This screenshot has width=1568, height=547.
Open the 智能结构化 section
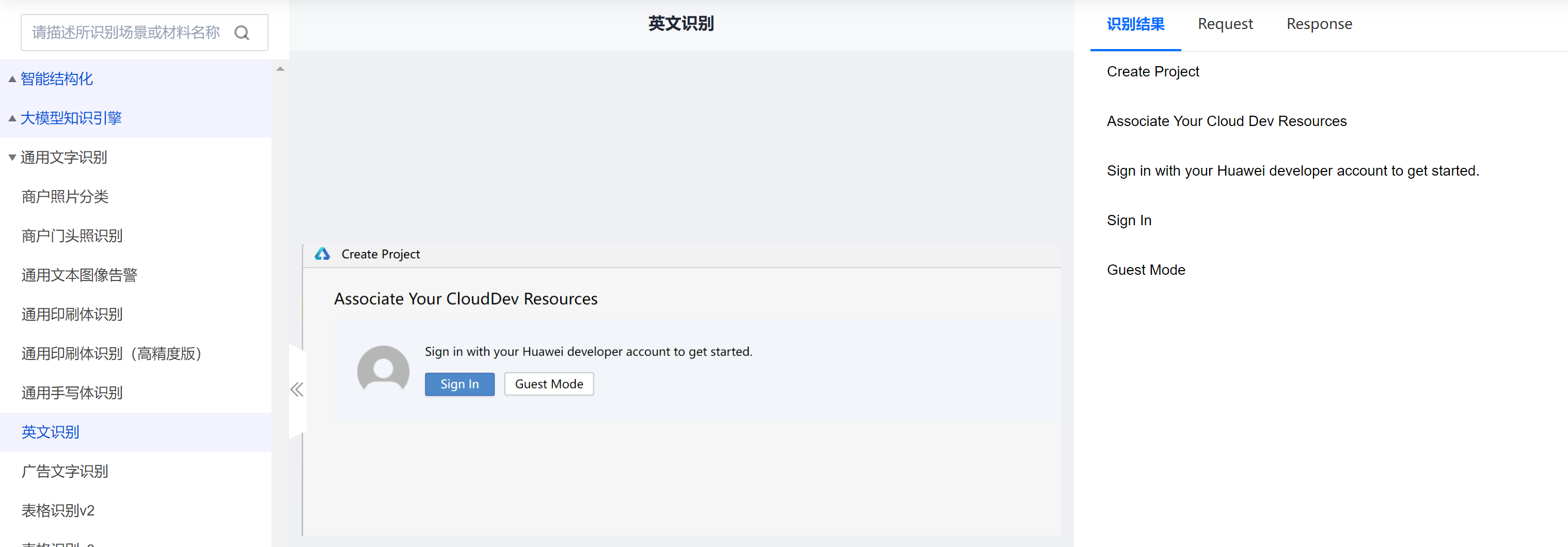[57, 79]
